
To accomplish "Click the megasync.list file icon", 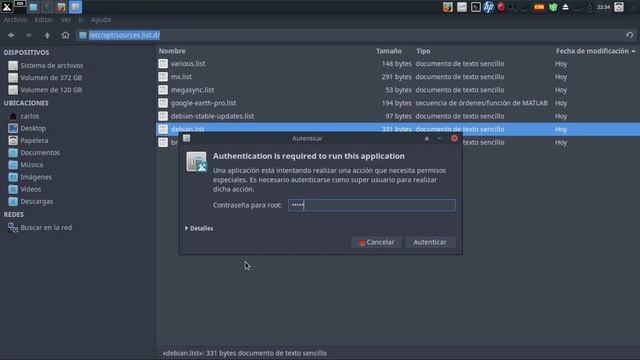I will (x=163, y=90).
